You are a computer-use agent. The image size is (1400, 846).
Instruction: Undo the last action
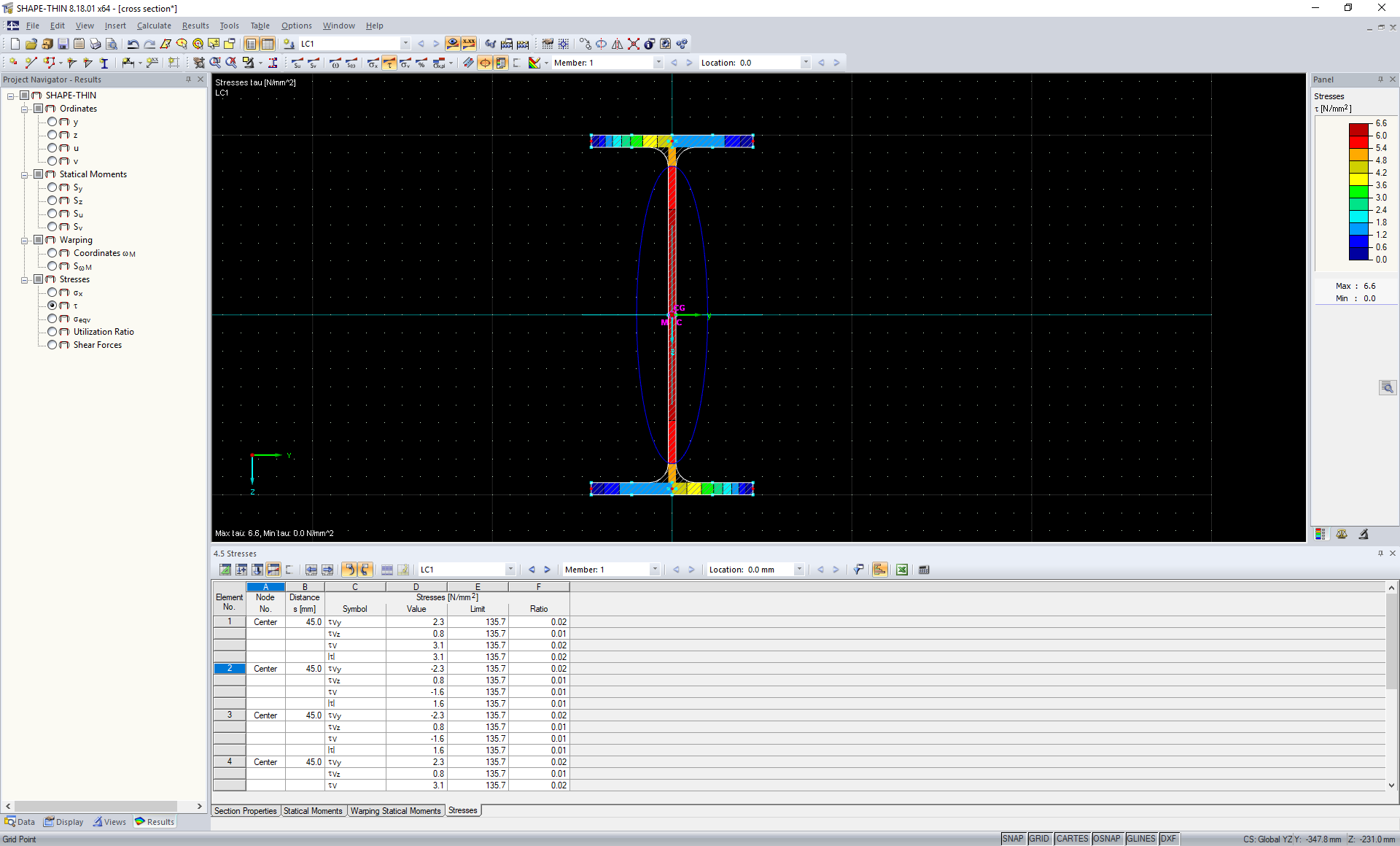pos(133,44)
